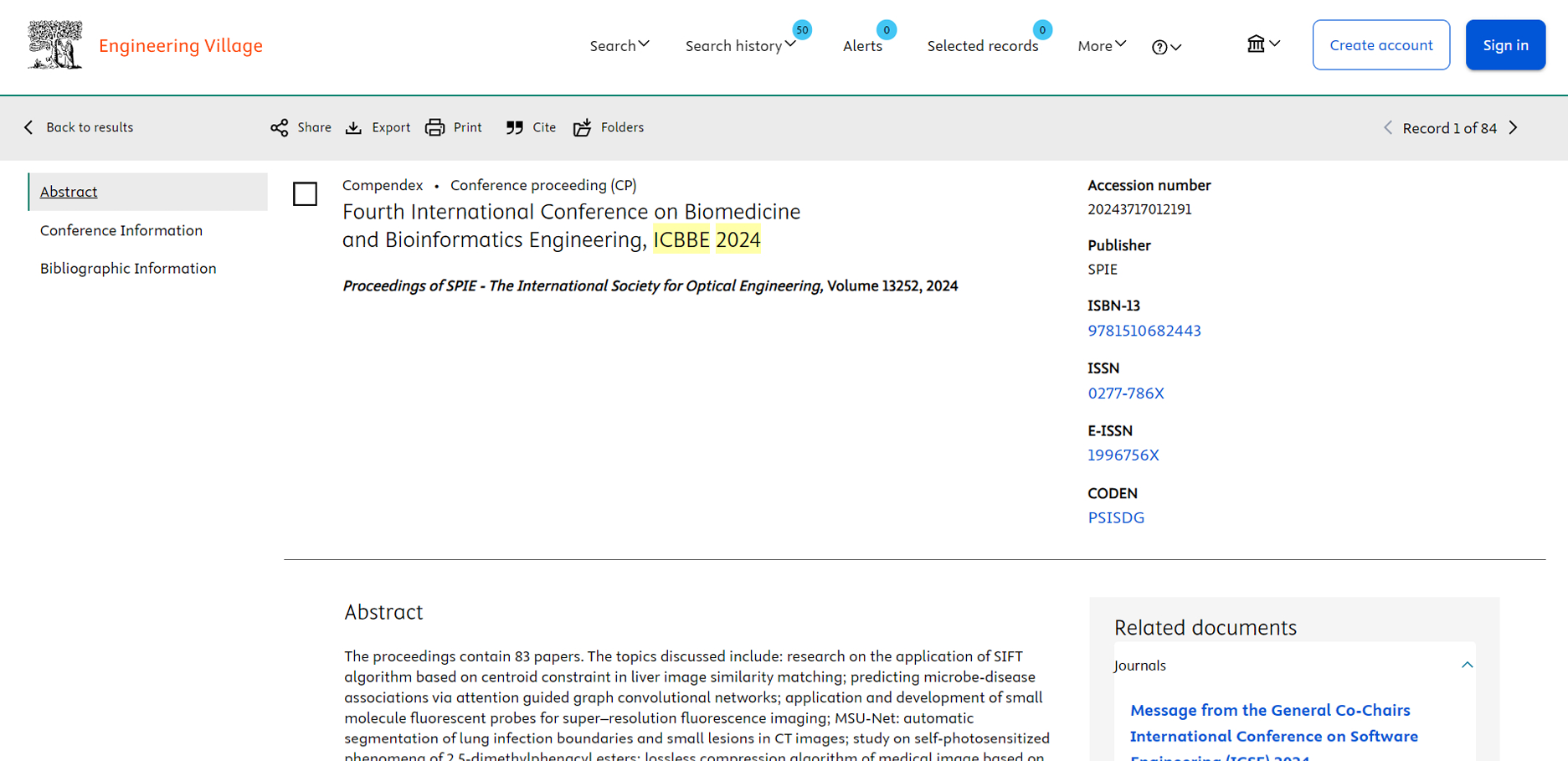The image size is (1568, 761).
Task: Open the institution building icon menu
Action: [x=1262, y=44]
